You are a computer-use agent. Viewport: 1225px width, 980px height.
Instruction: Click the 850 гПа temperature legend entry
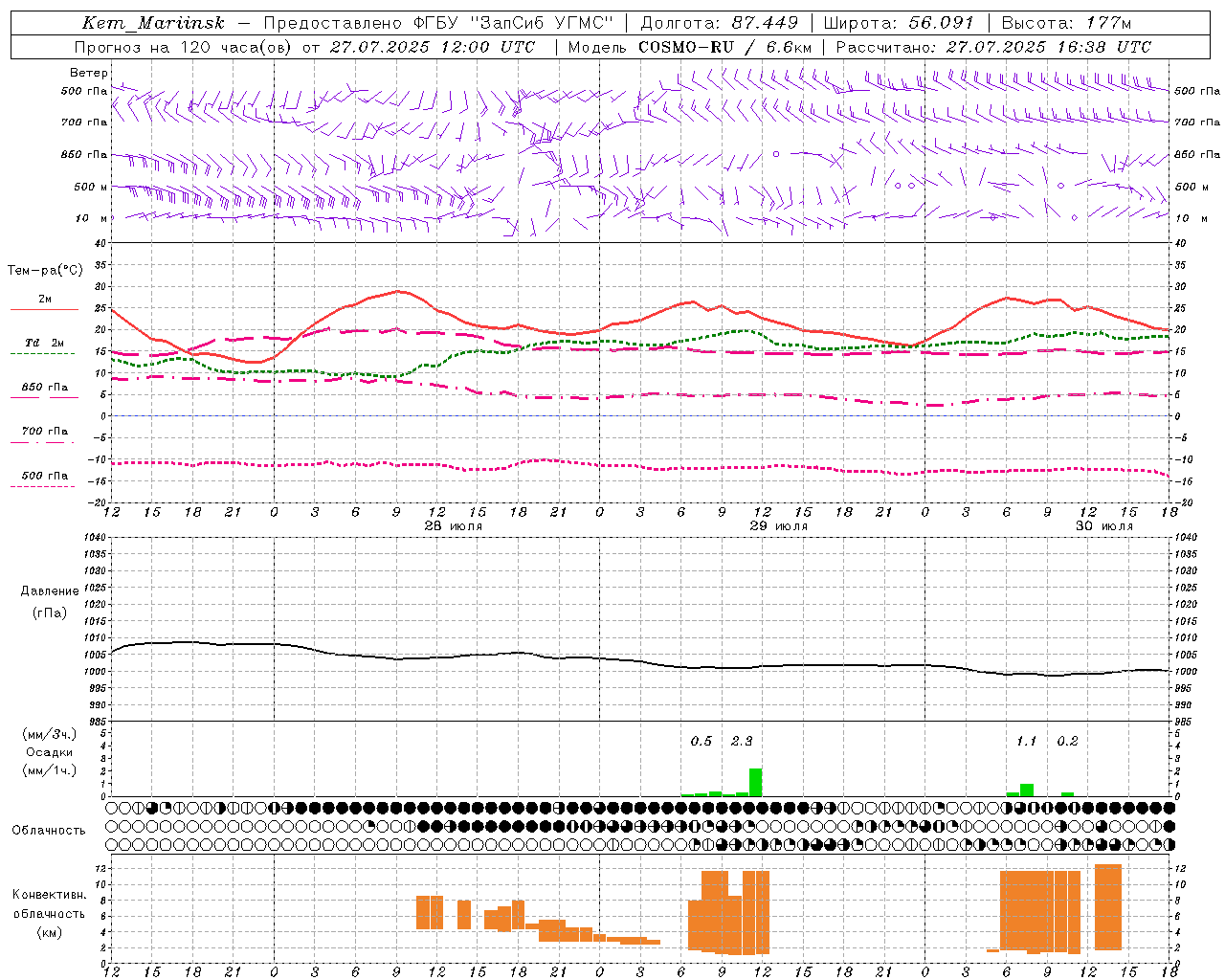[44, 388]
